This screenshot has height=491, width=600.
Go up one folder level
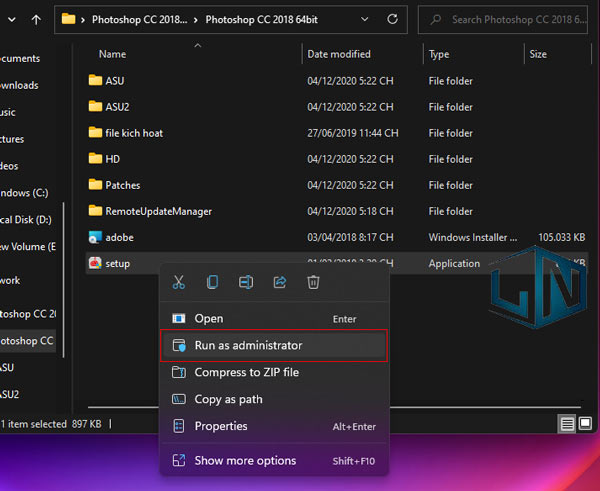[36, 18]
